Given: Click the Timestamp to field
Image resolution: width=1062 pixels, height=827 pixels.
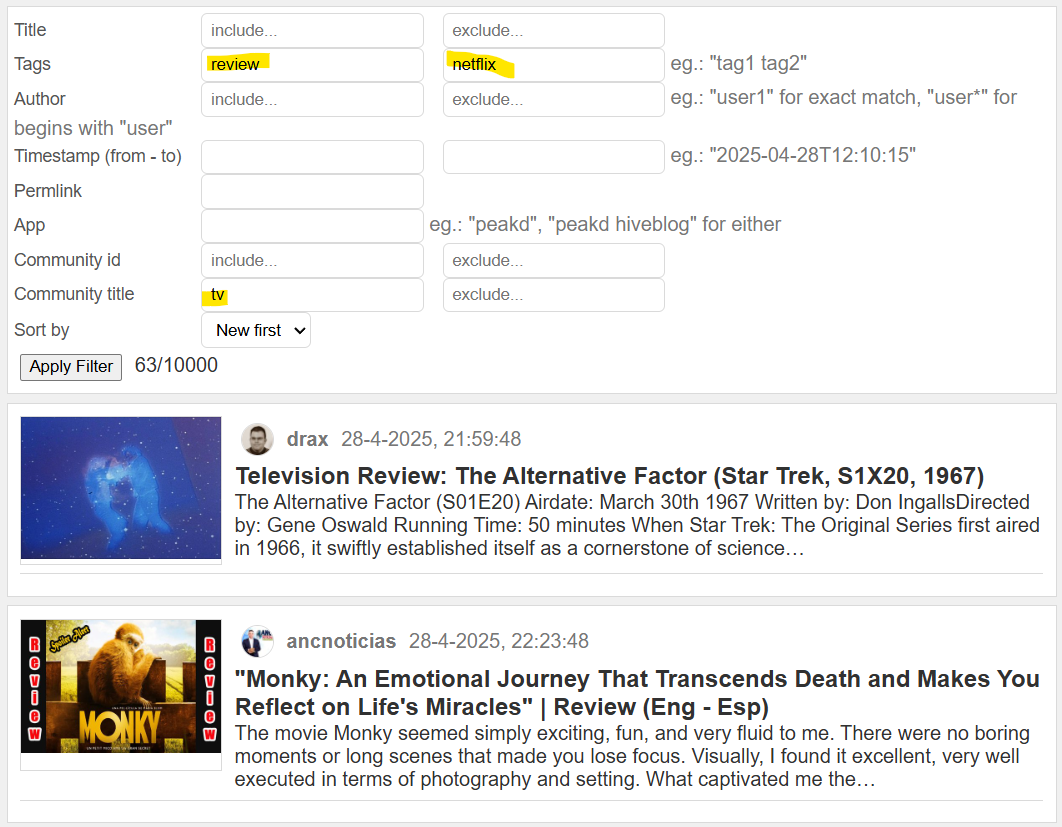Looking at the screenshot, I should (x=553, y=156).
